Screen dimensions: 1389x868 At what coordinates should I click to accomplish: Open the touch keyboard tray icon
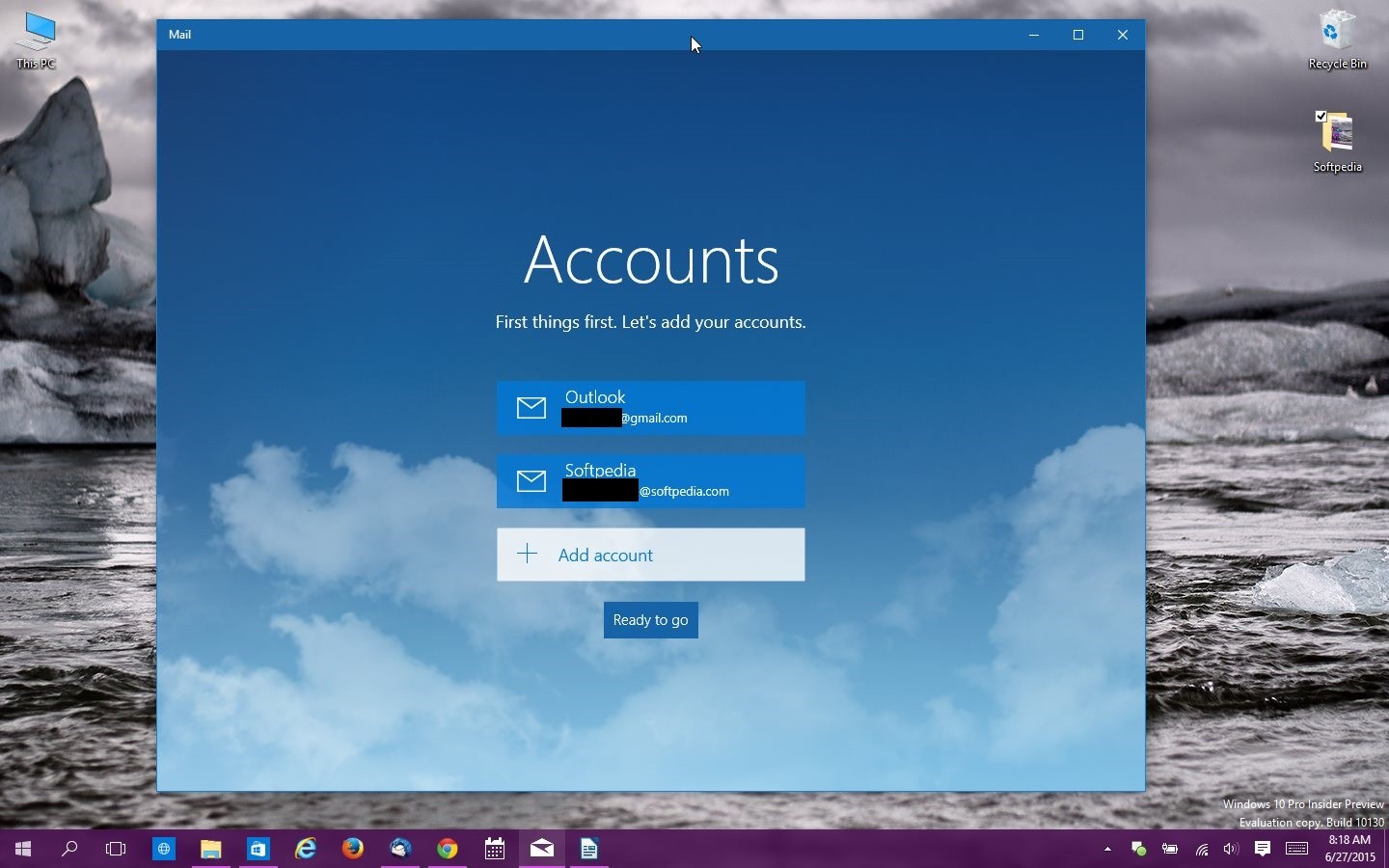(x=1297, y=849)
